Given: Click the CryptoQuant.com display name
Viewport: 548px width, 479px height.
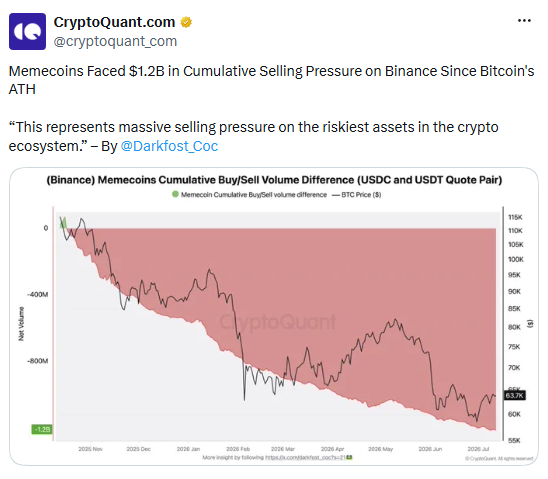Looking at the screenshot, I should coord(114,22).
